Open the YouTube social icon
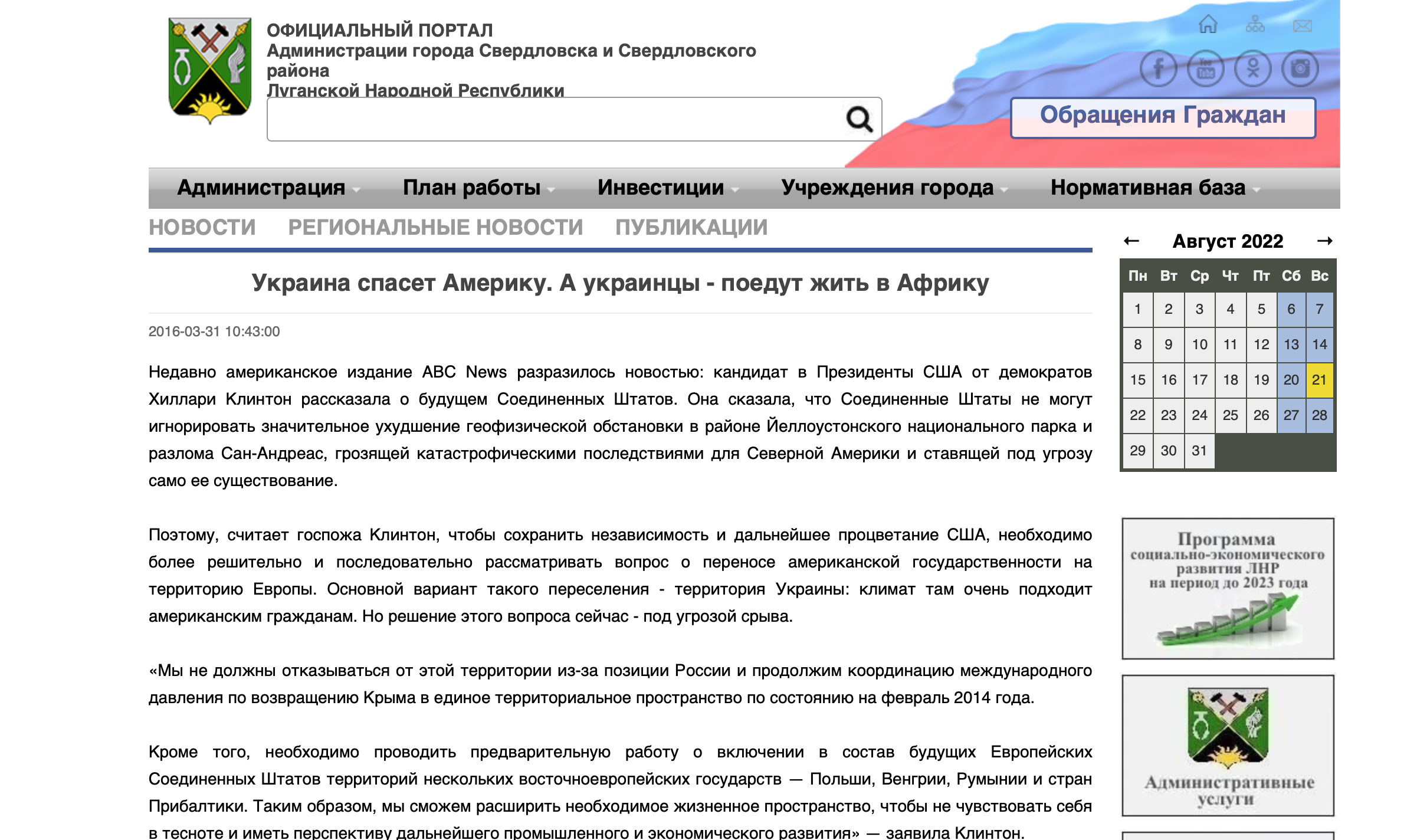The image size is (1417, 840). point(1205,68)
